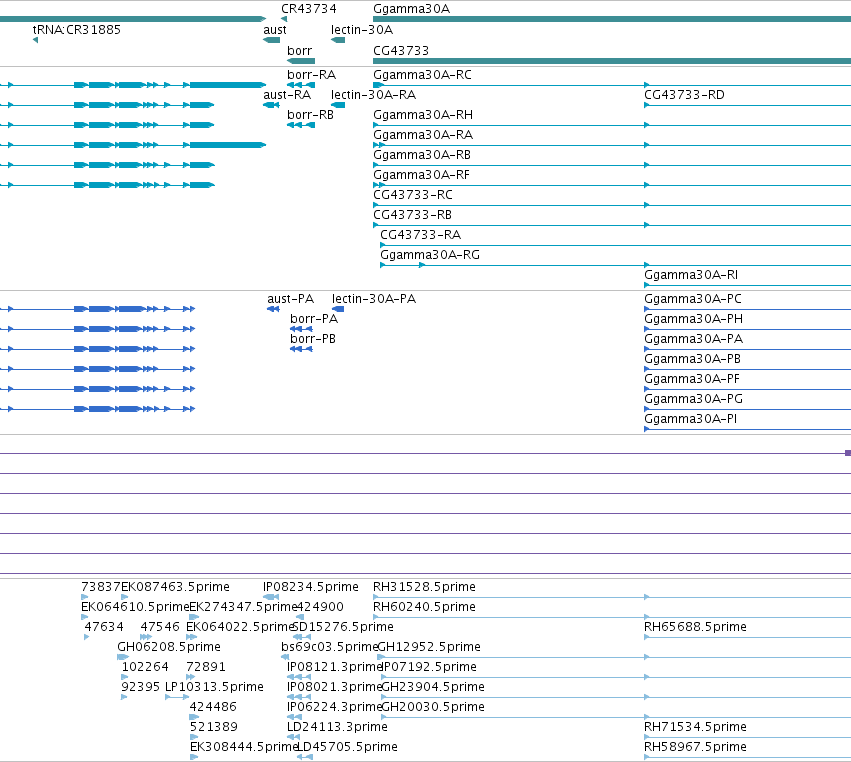Select transcript CG43733-RA
Image resolution: width=851 pixels, height=762 pixels.
point(421,234)
